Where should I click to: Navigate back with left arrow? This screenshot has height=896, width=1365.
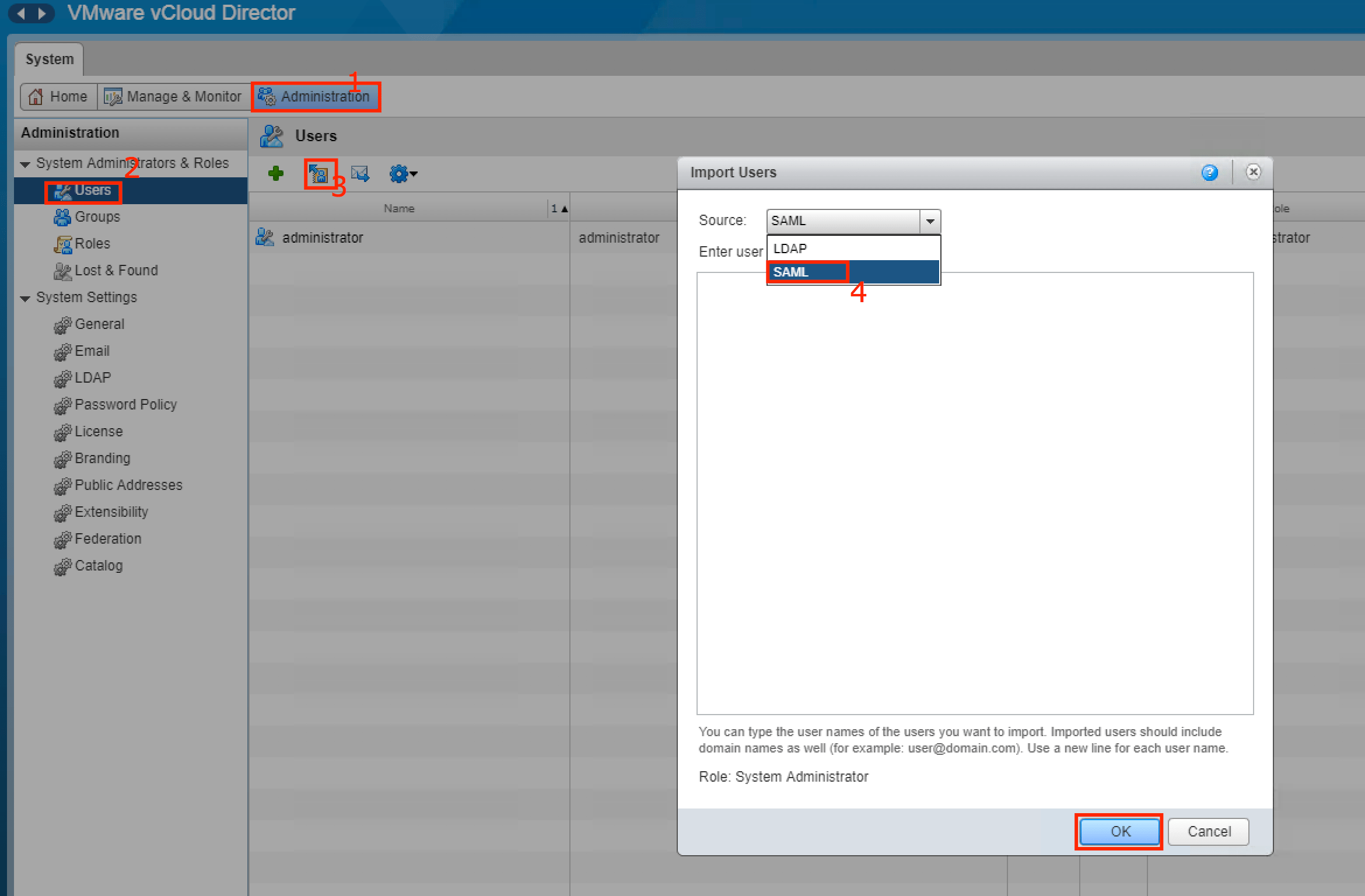tap(22, 13)
